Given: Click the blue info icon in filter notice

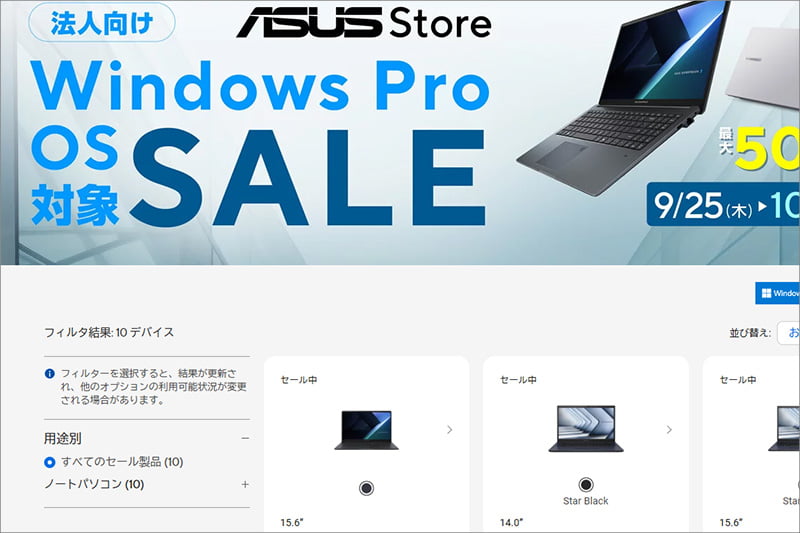Looking at the screenshot, I should (49, 374).
